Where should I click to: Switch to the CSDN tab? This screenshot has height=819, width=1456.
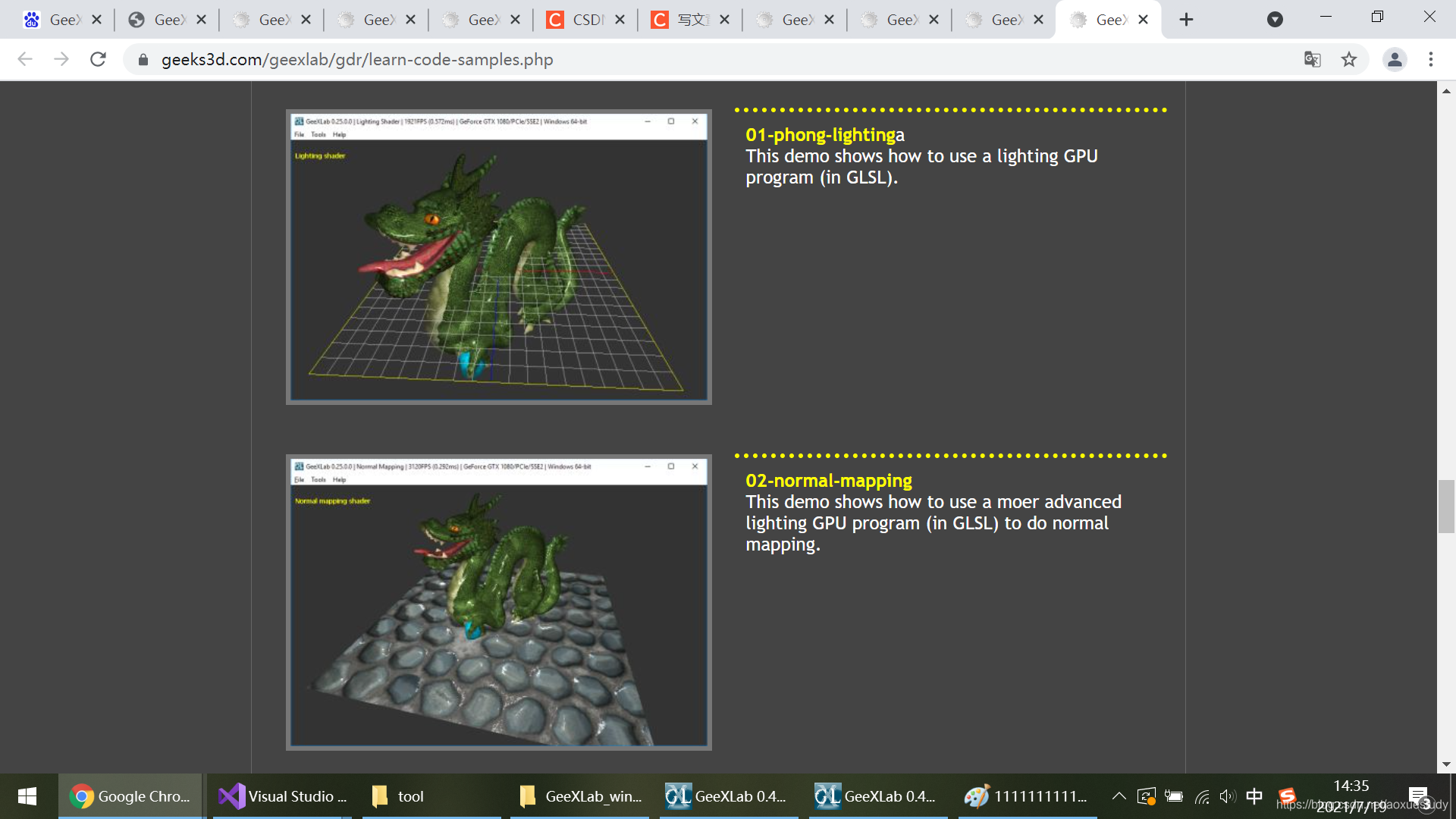tap(584, 20)
